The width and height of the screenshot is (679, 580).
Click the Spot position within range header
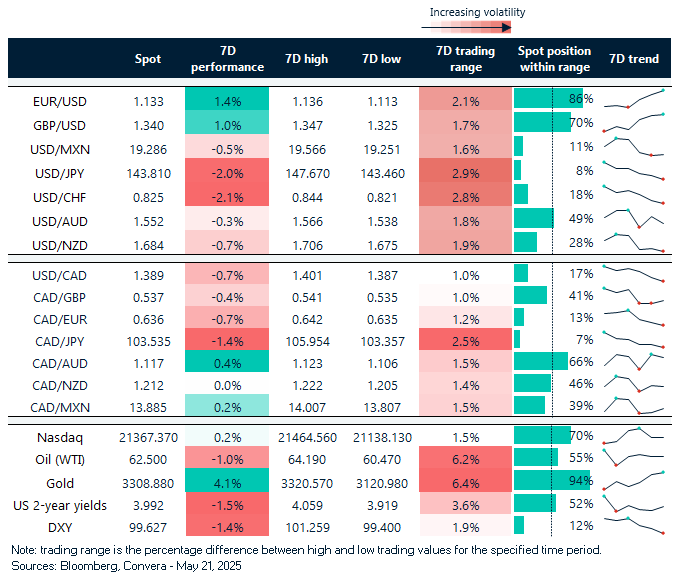pos(554,59)
